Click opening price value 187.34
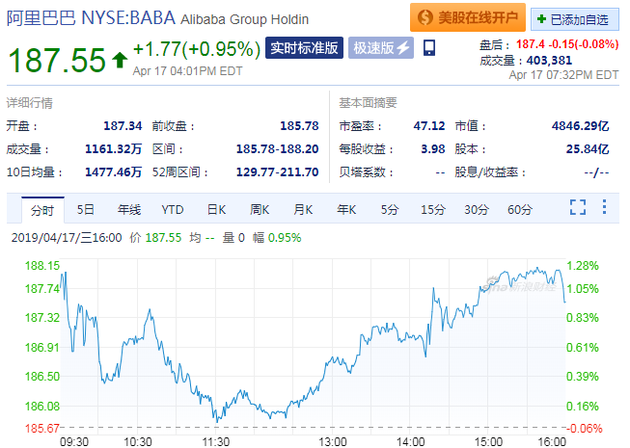 123,126
